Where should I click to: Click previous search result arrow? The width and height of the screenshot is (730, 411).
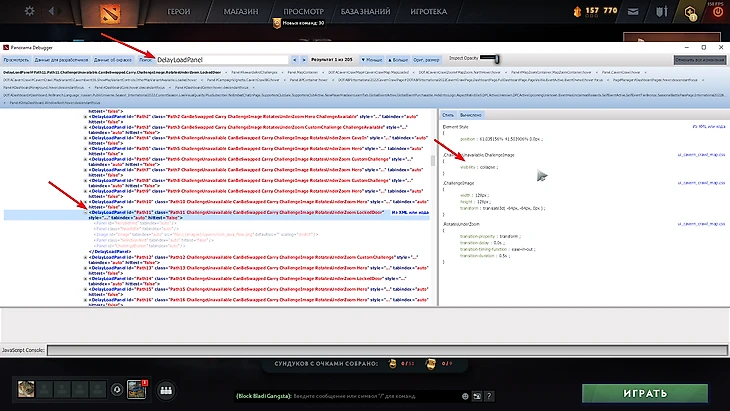(294, 60)
